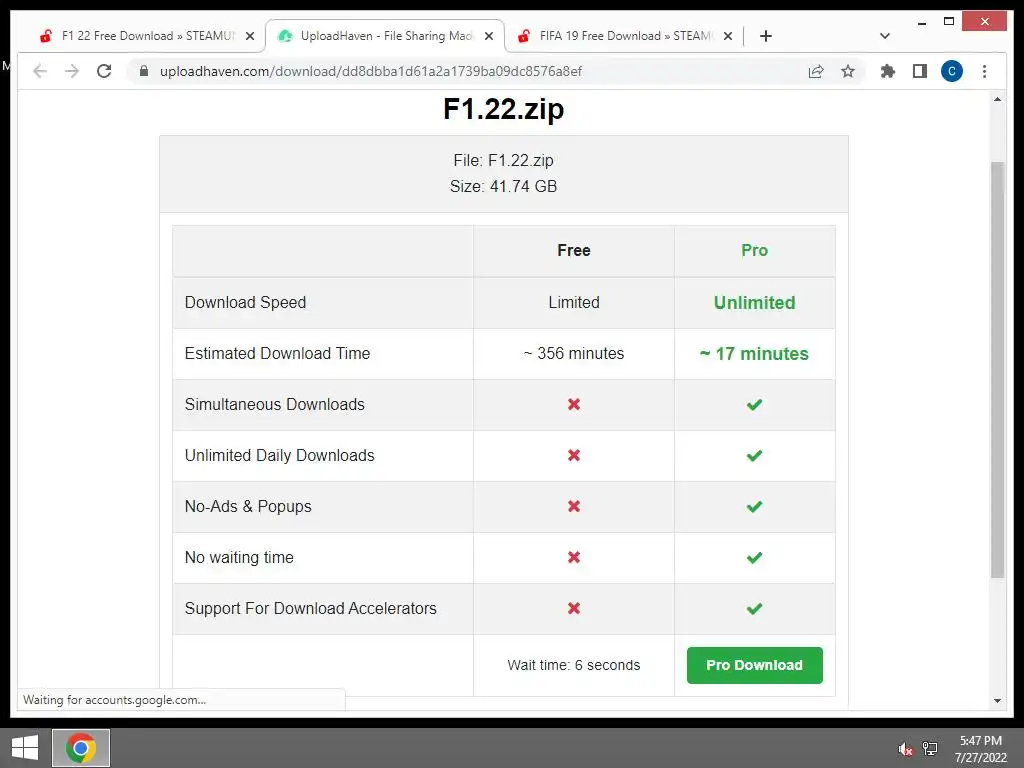Open a new browser tab
This screenshot has height=768, width=1024.
[x=766, y=36]
